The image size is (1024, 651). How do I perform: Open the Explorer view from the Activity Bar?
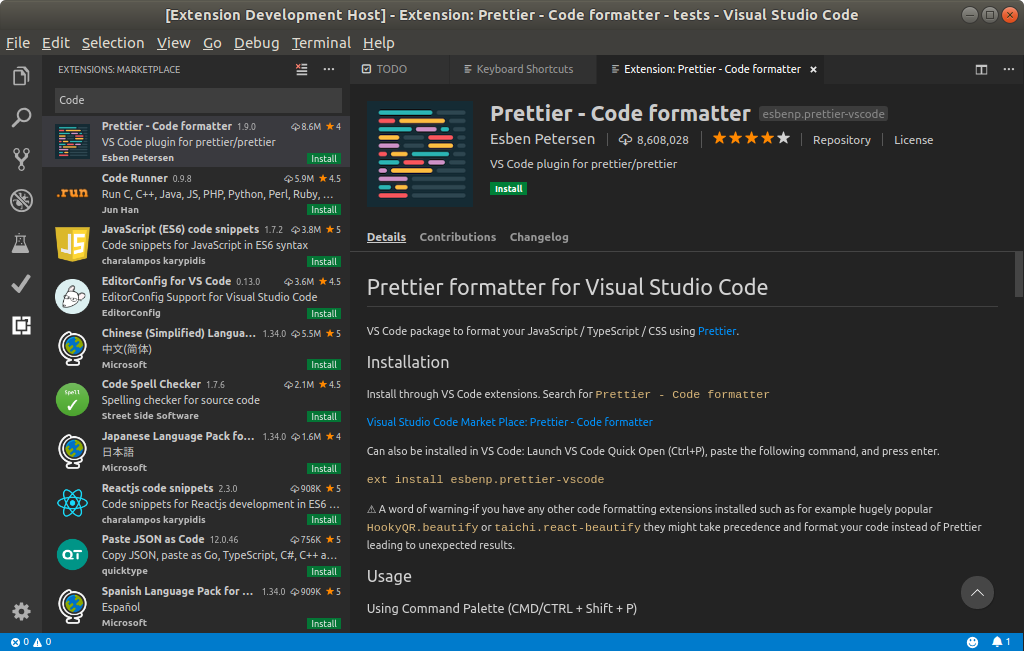[x=20, y=74]
